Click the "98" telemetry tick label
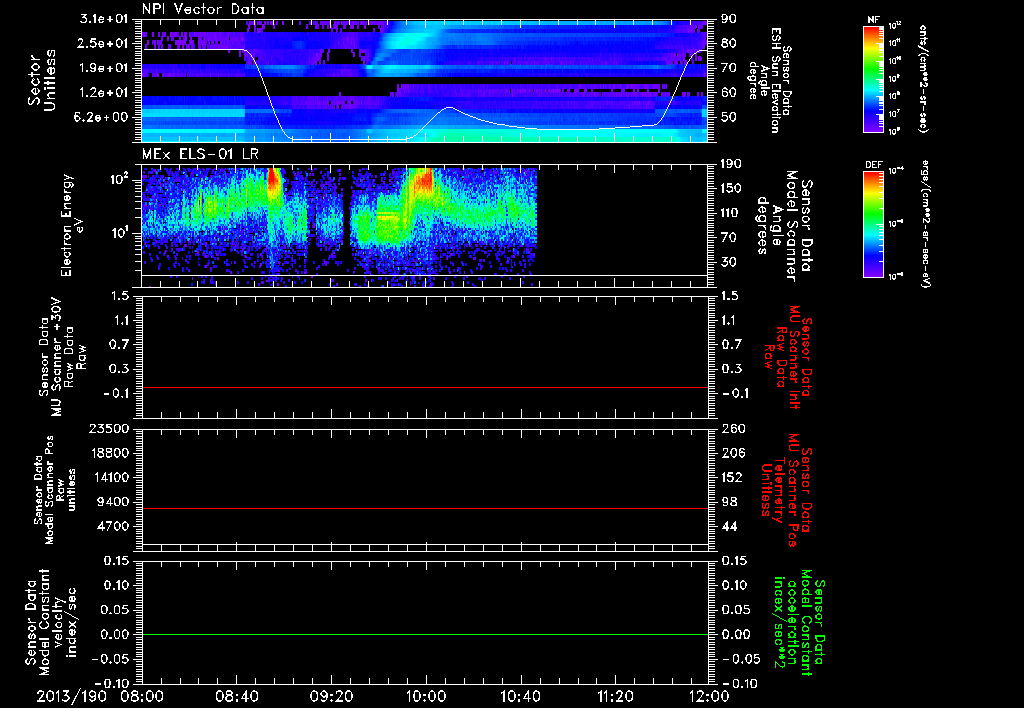 coord(728,502)
